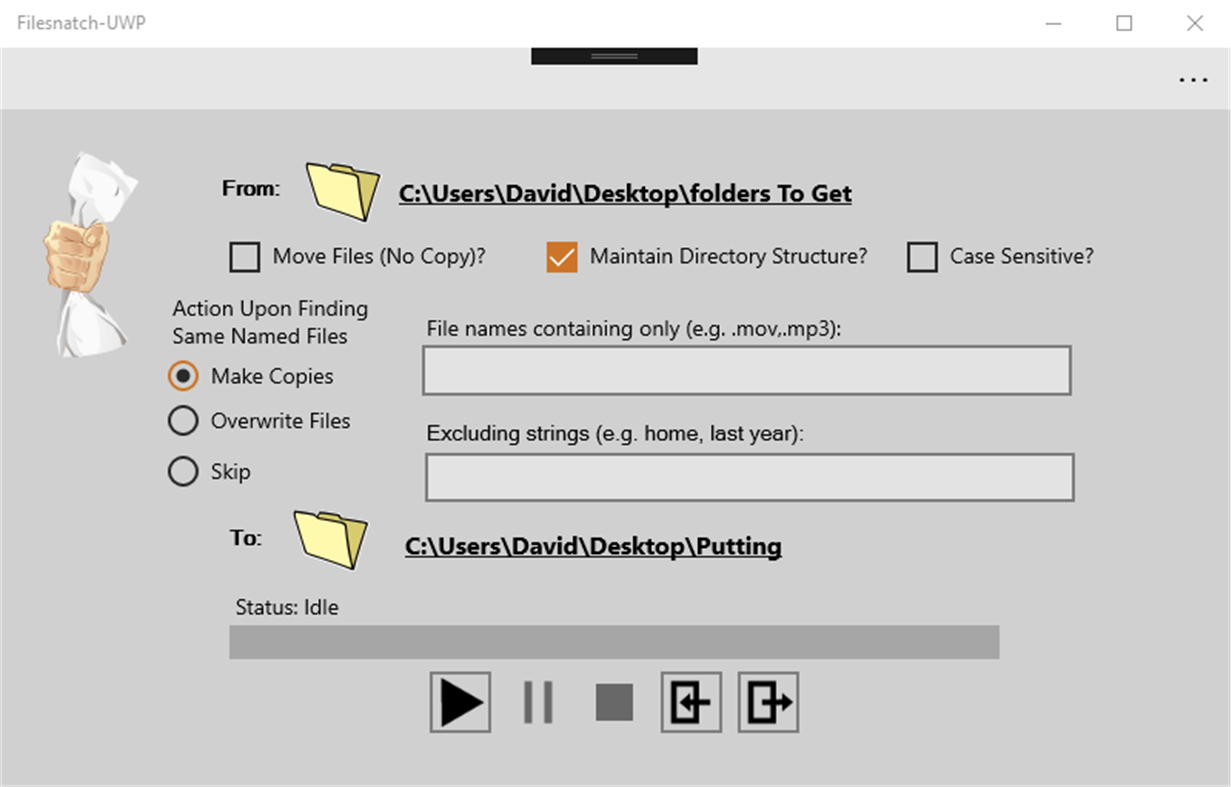The width and height of the screenshot is (1231, 787).
Task: Click inside the excluding strings field
Action: [750, 477]
